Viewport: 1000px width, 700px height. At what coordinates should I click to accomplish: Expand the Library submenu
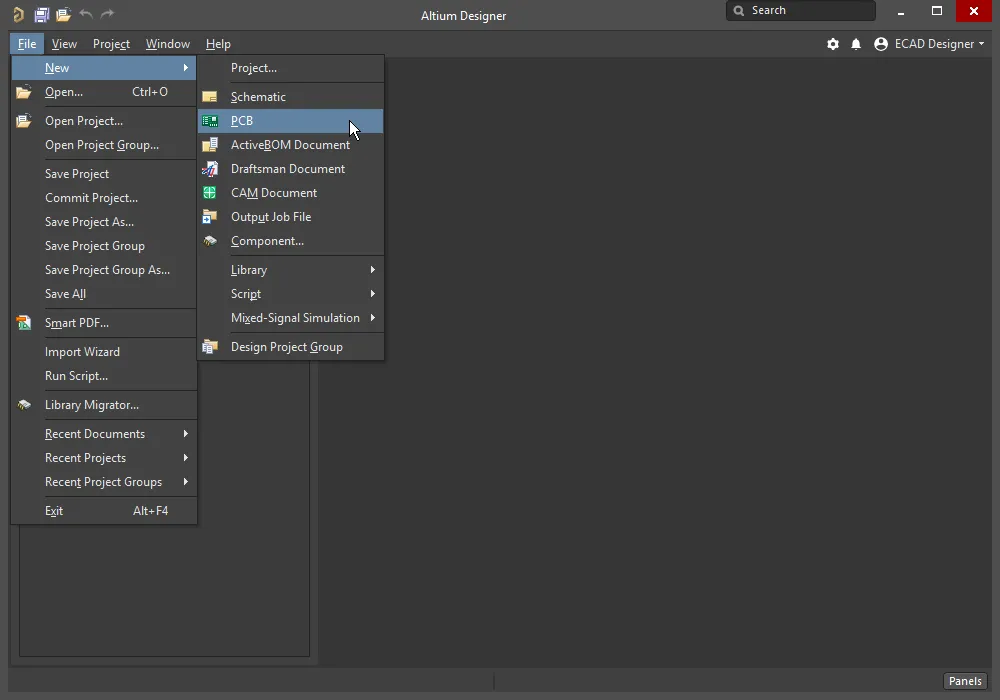pyautogui.click(x=372, y=270)
